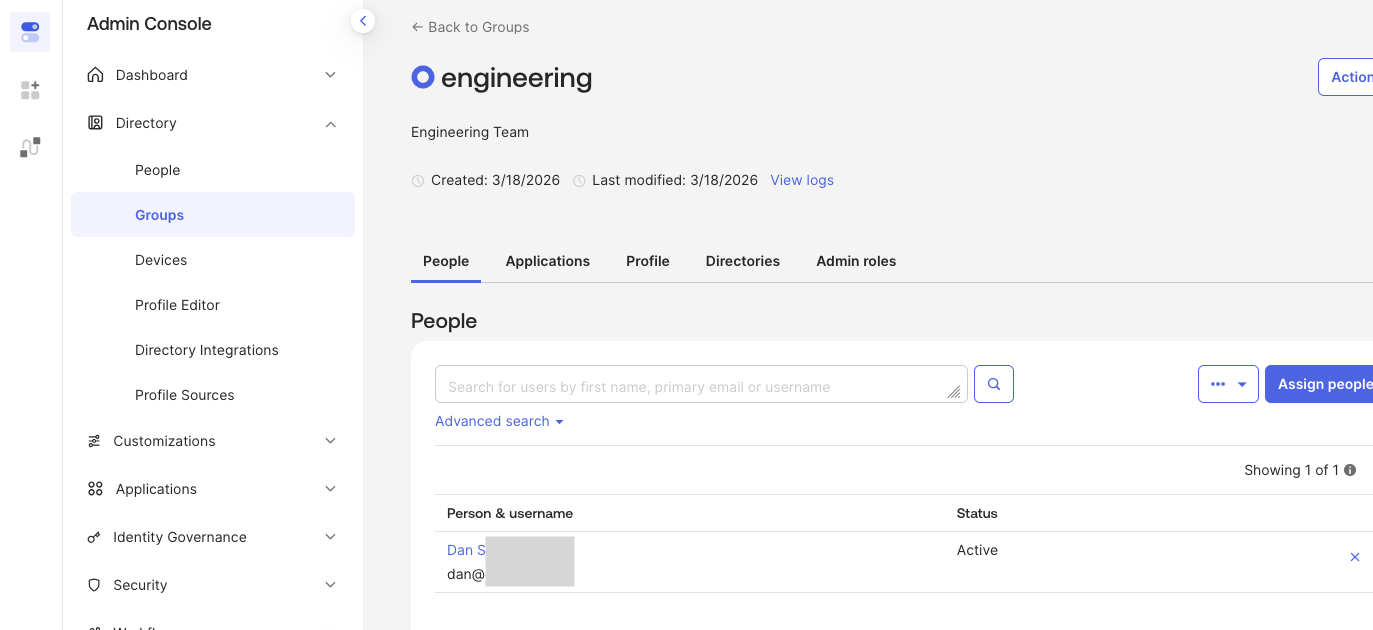Select the Workflows connector icon in left rail
Image resolution: width=1373 pixels, height=630 pixels.
[29, 147]
